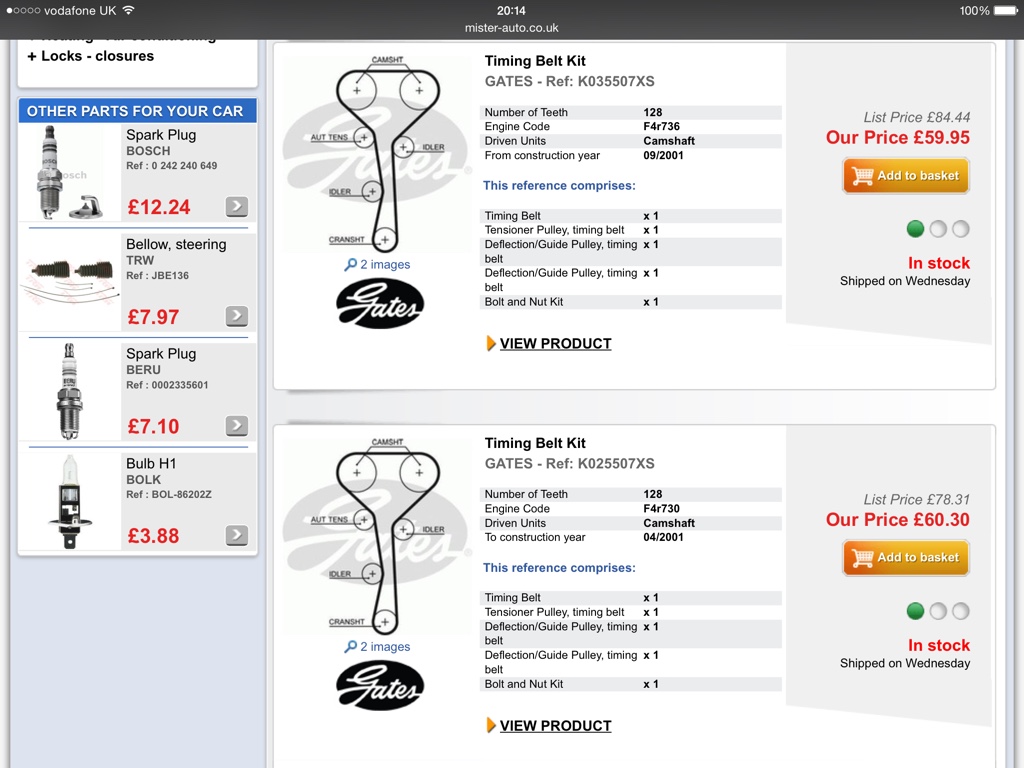Click arrow icon next to Bosch Spark Plug price
Image resolution: width=1024 pixels, height=768 pixels.
pyautogui.click(x=237, y=206)
